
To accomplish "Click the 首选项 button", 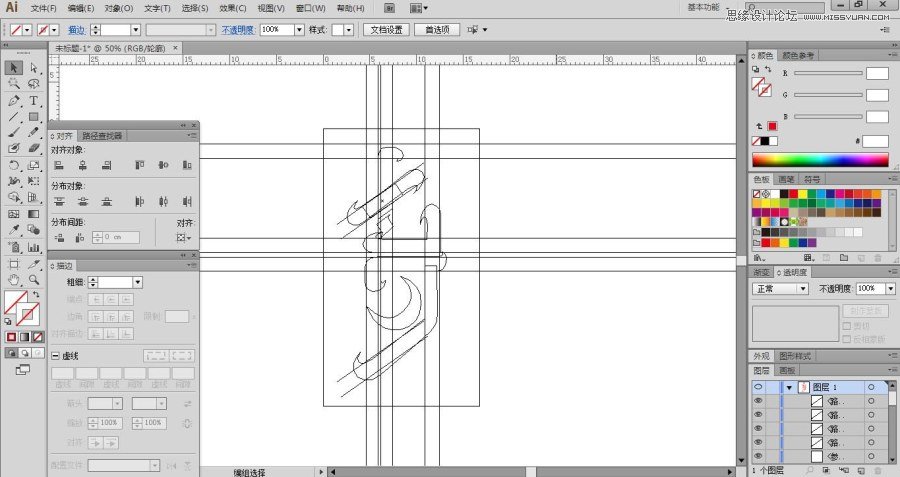I will click(x=437, y=30).
